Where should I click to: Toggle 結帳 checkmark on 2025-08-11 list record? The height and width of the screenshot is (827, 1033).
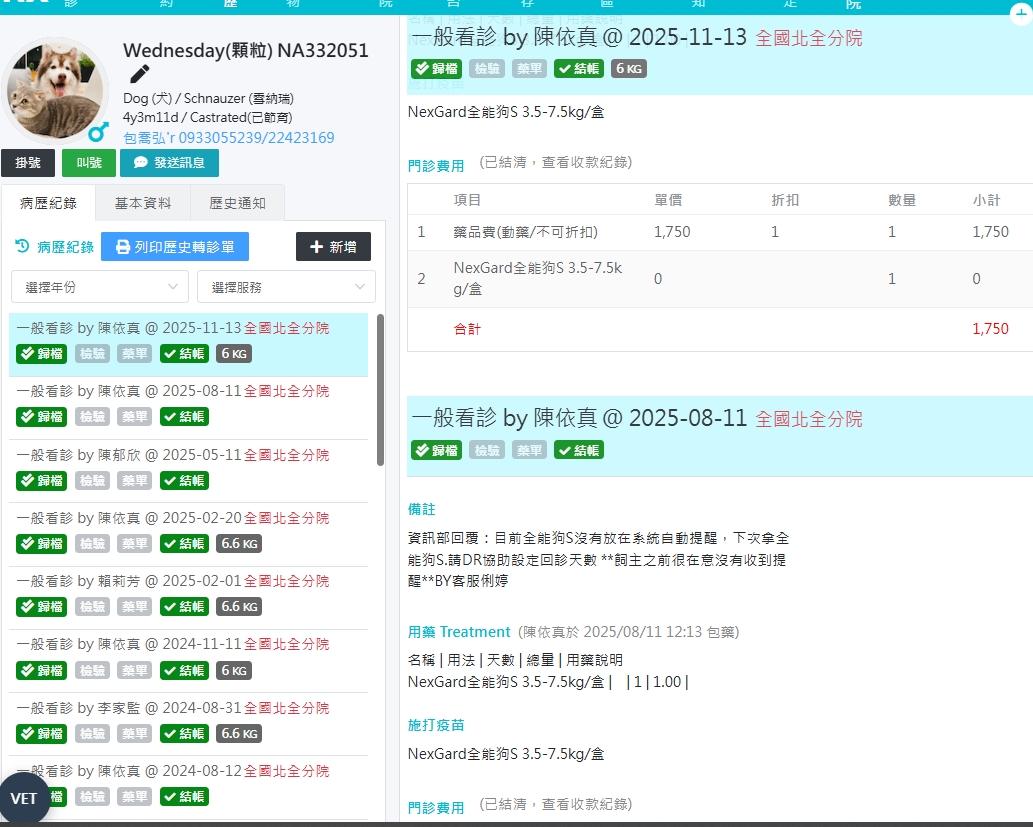(184, 417)
